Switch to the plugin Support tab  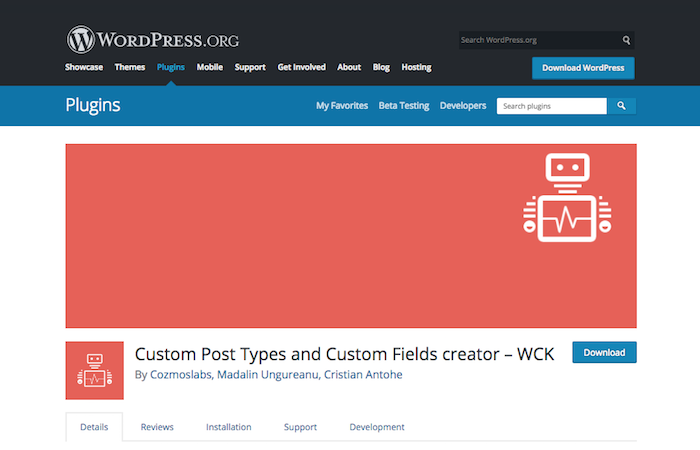pyautogui.click(x=300, y=427)
